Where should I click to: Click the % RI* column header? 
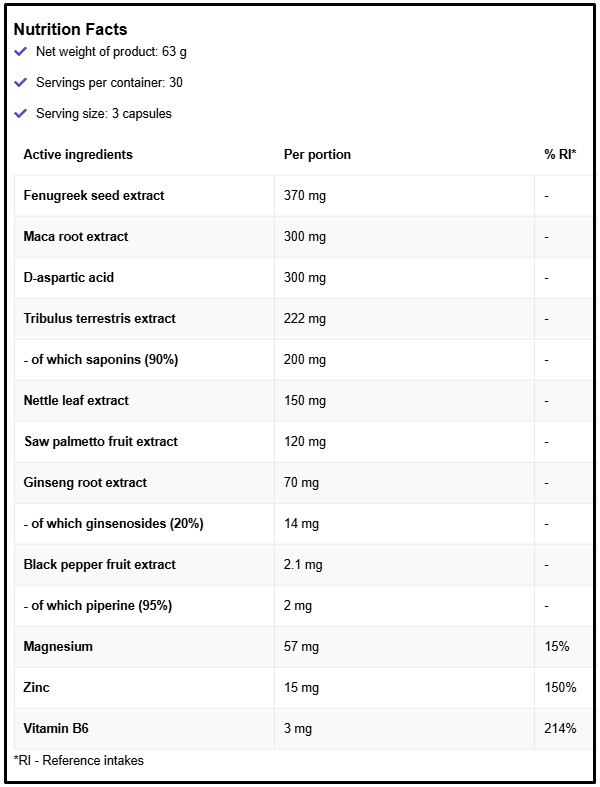tap(560, 154)
